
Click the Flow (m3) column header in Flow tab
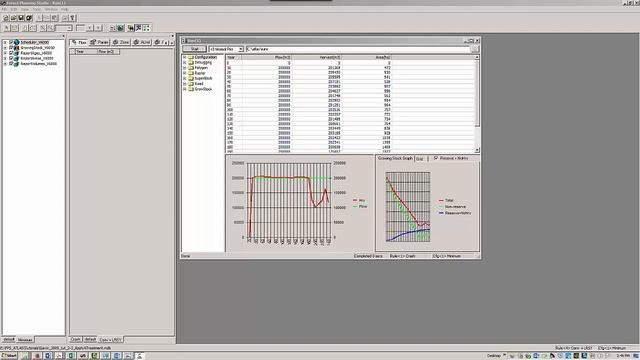click(109, 51)
